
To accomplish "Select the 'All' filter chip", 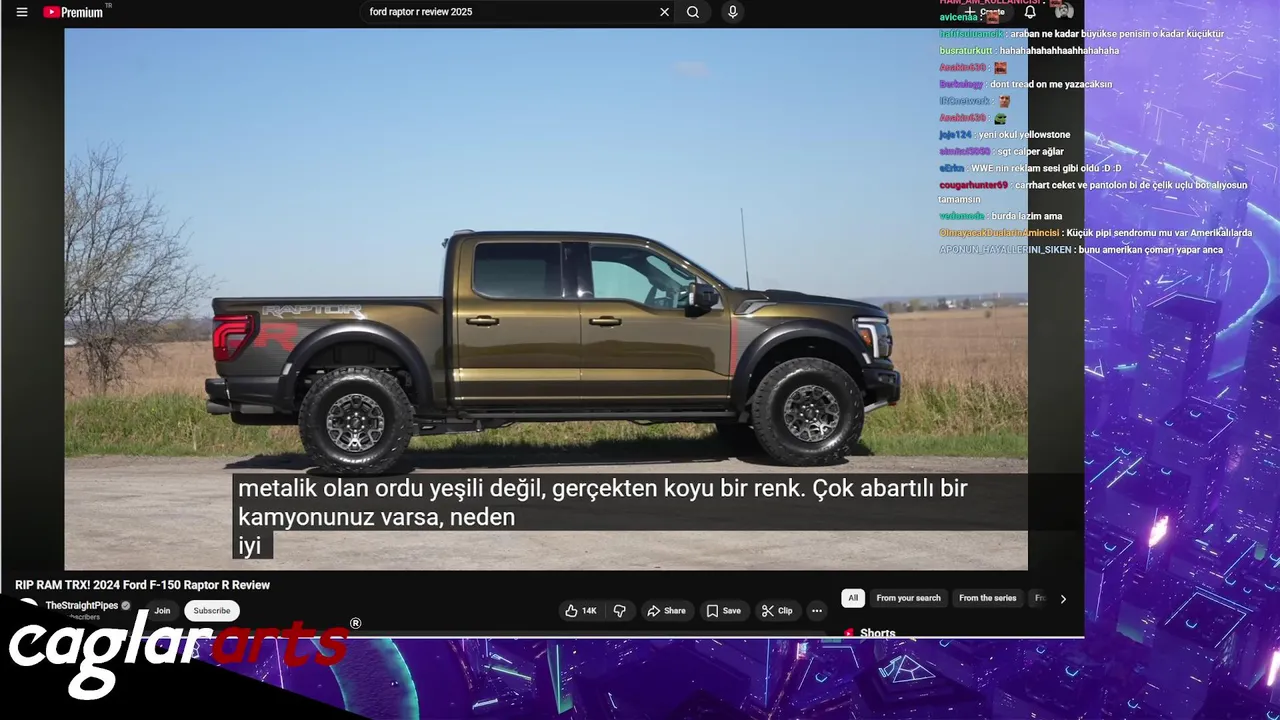I will tap(853, 598).
